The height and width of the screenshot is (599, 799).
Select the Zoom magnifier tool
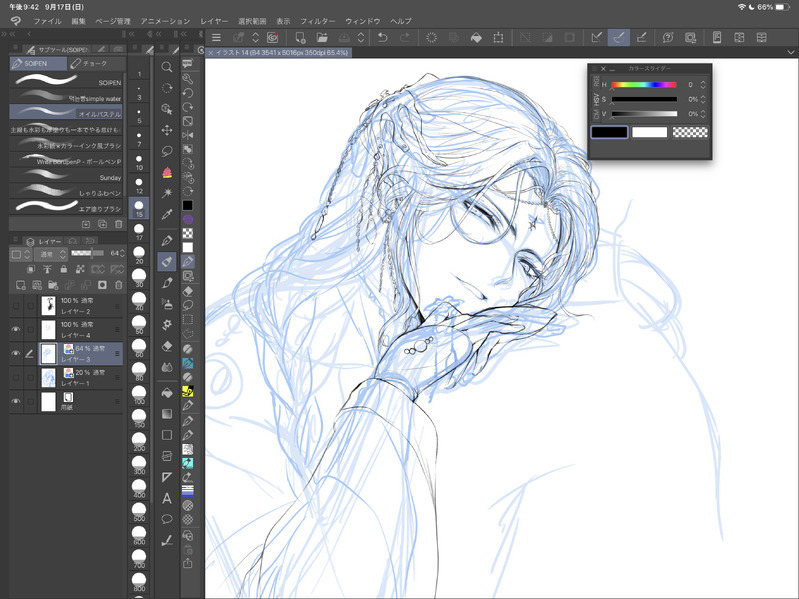coord(167,67)
